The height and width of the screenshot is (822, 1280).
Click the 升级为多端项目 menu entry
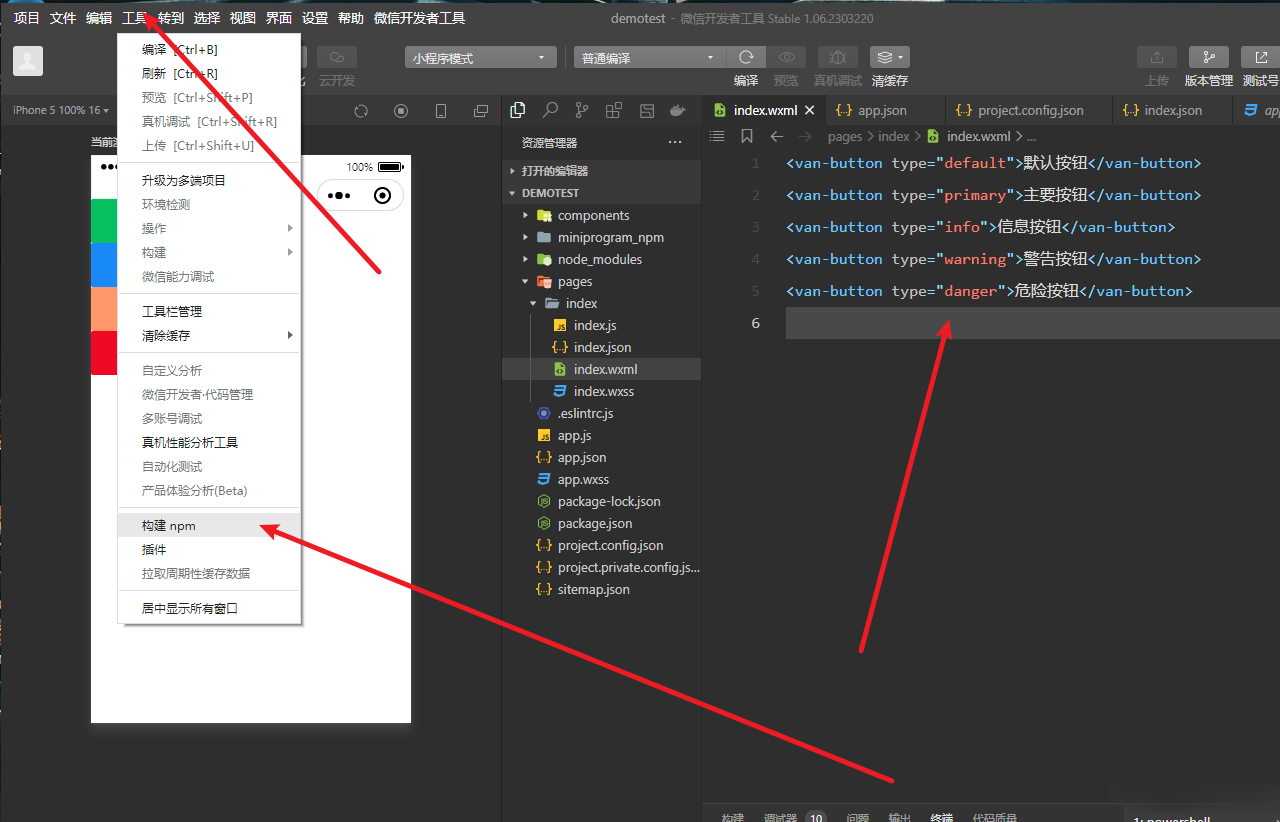coord(184,180)
